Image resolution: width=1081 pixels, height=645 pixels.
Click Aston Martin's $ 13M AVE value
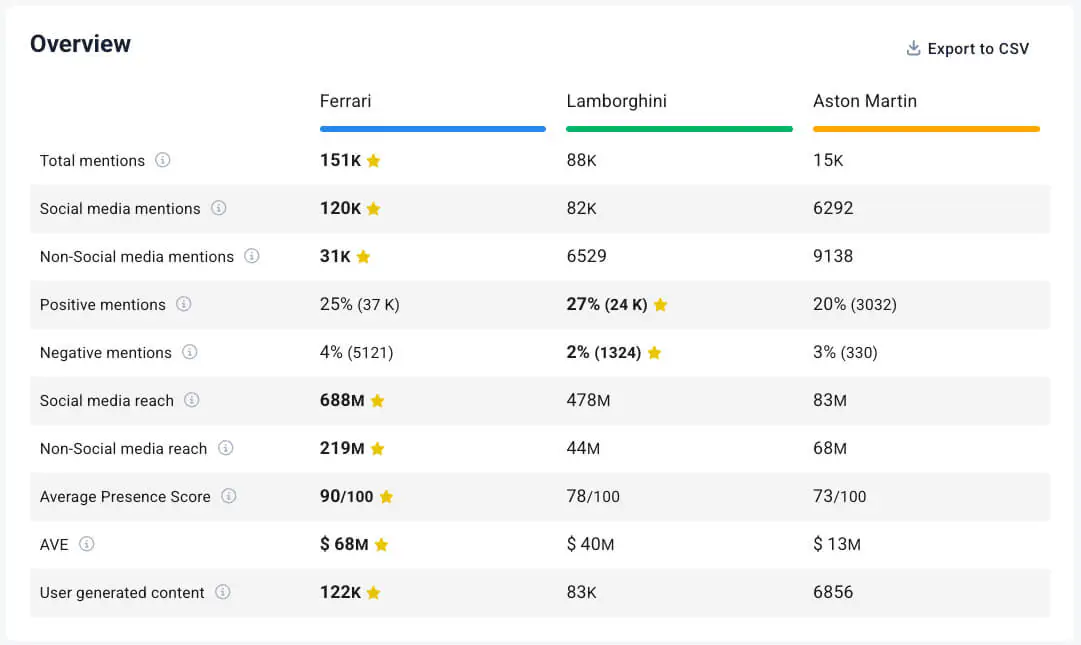tap(836, 544)
